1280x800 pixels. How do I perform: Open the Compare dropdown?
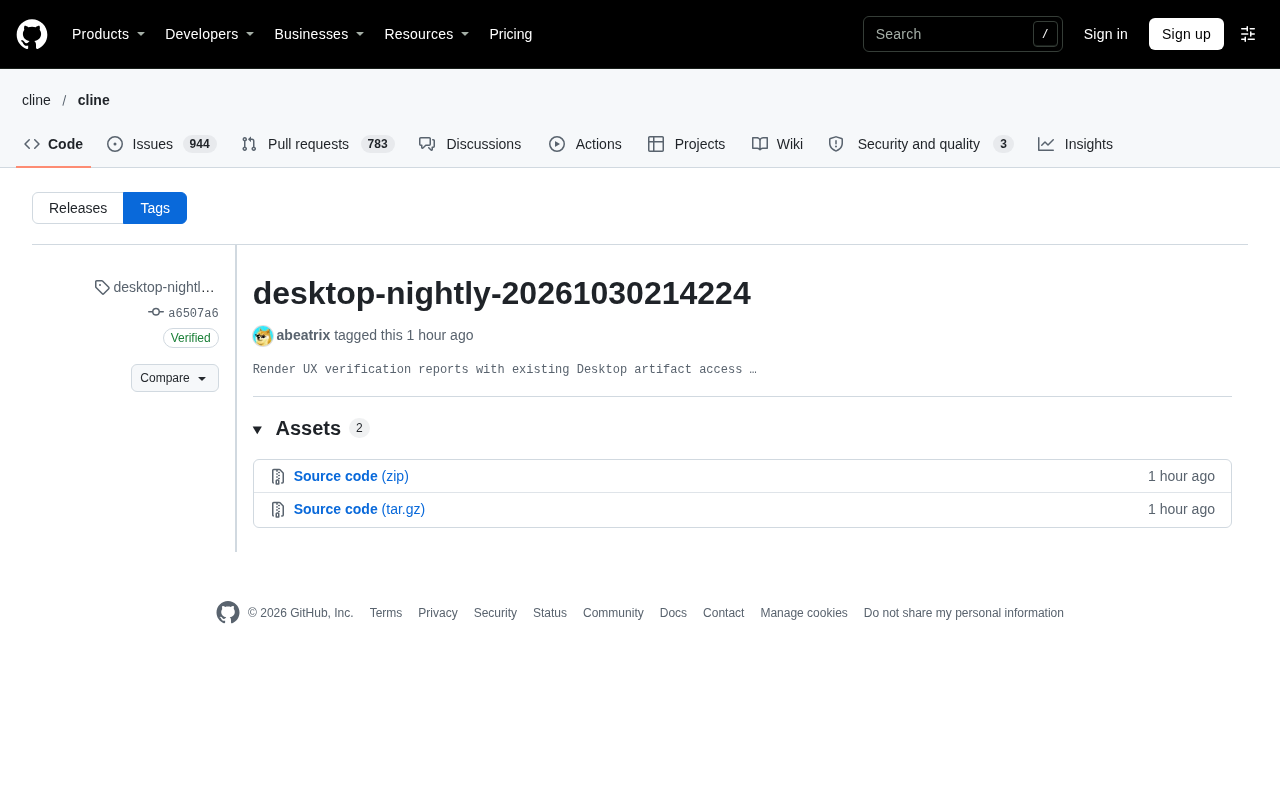click(x=175, y=378)
